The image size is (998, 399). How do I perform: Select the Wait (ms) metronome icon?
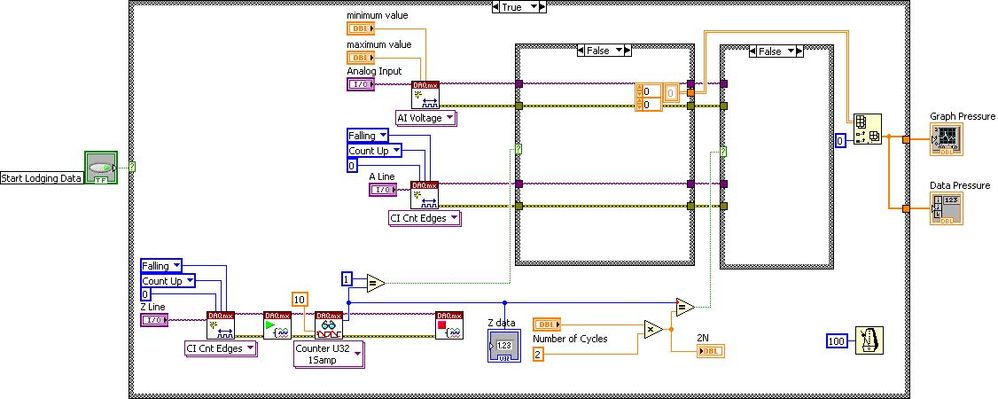click(x=870, y=340)
